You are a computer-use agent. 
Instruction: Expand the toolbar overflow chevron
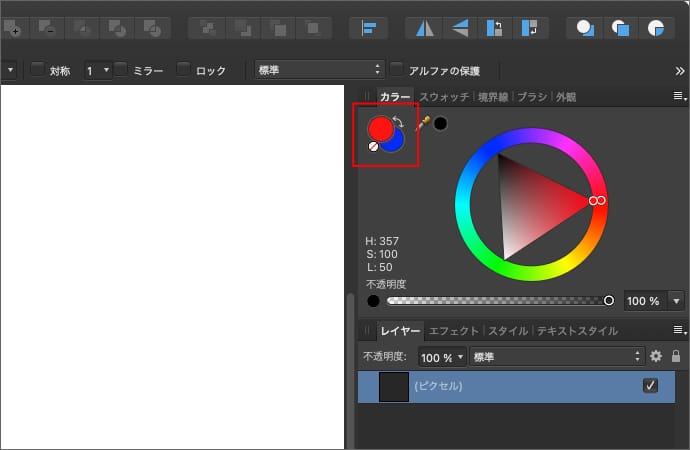(679, 70)
